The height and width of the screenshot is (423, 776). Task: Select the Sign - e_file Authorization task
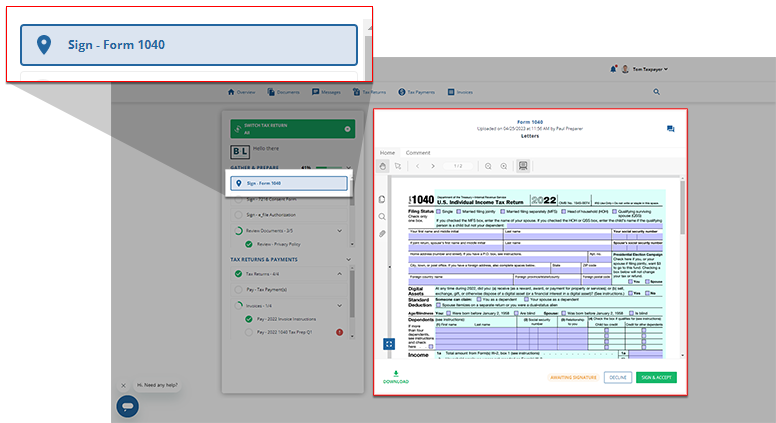[x=289, y=215]
